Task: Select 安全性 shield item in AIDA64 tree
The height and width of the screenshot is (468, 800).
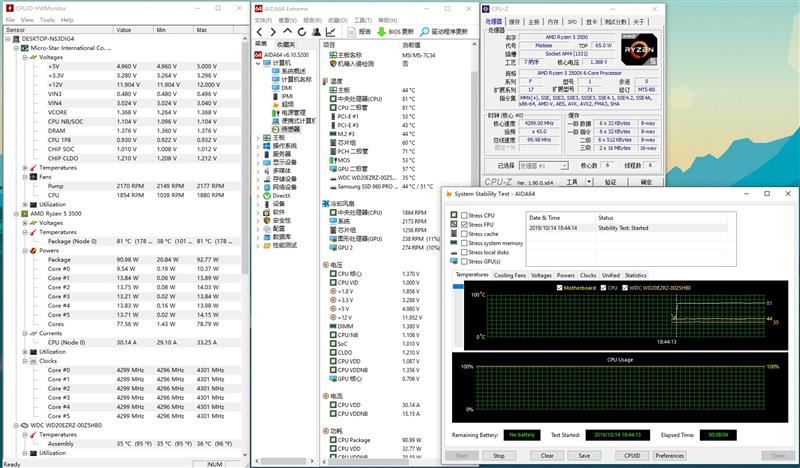Action: click(277, 220)
